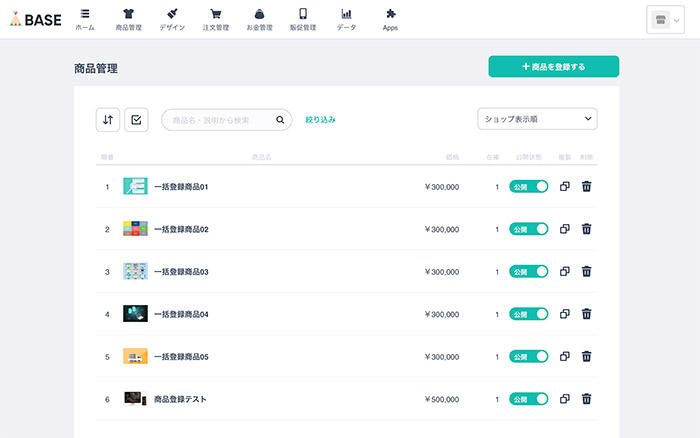Open shop account dropdown at top right
Viewport: 700px width, 438px height.
pyautogui.click(x=665, y=20)
